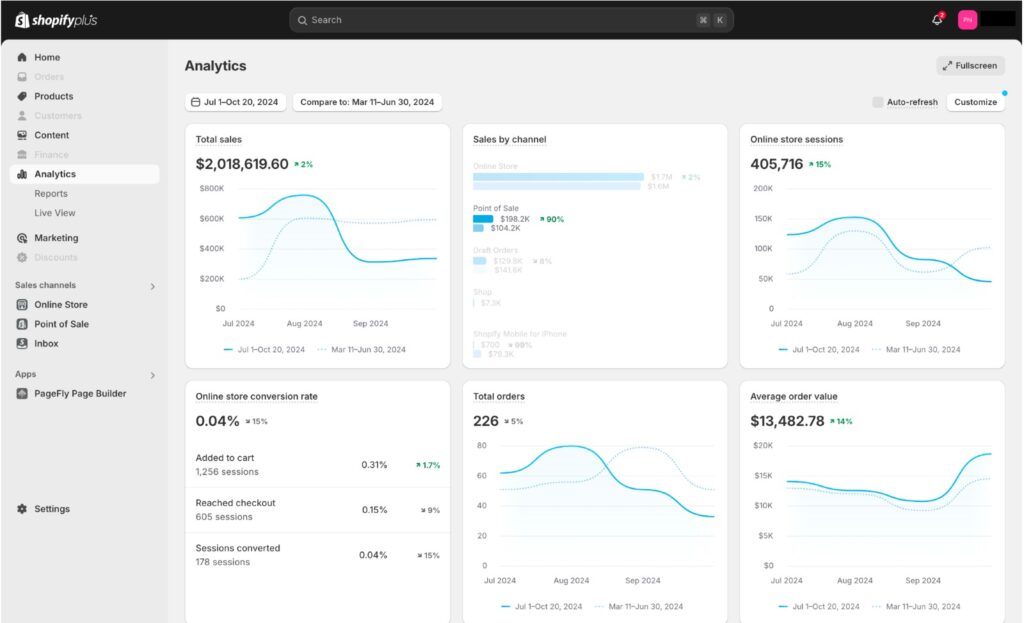Open the Settings gear icon

pos(22,509)
